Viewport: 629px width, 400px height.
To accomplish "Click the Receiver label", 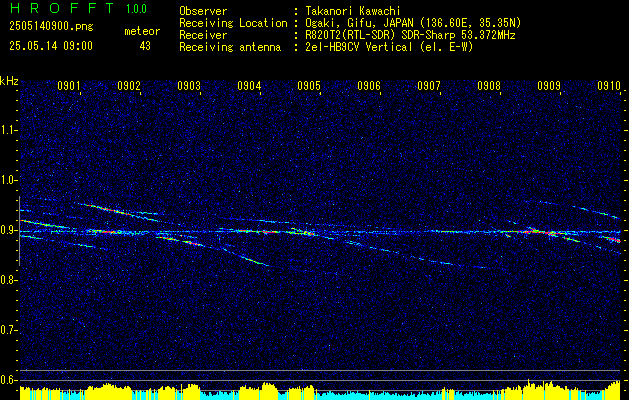I will point(203,35).
